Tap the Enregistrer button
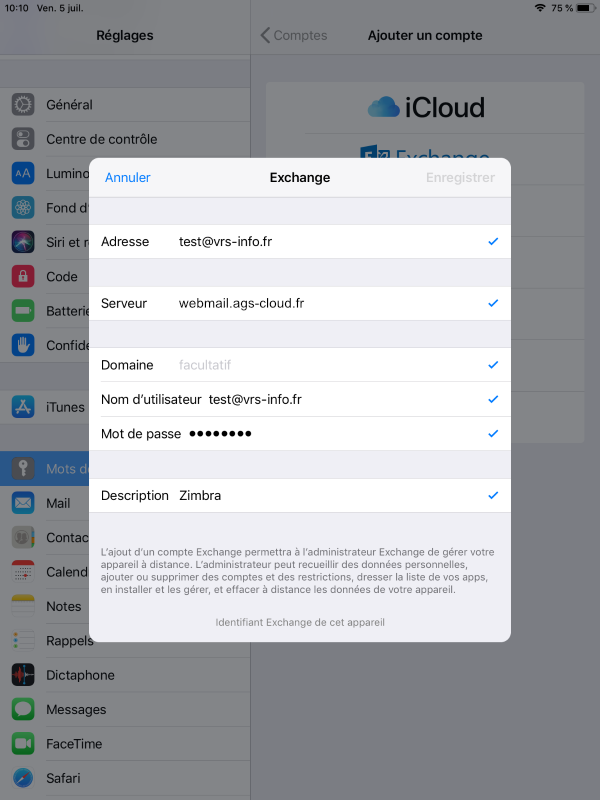Viewport: 600px width, 800px height. (460, 178)
